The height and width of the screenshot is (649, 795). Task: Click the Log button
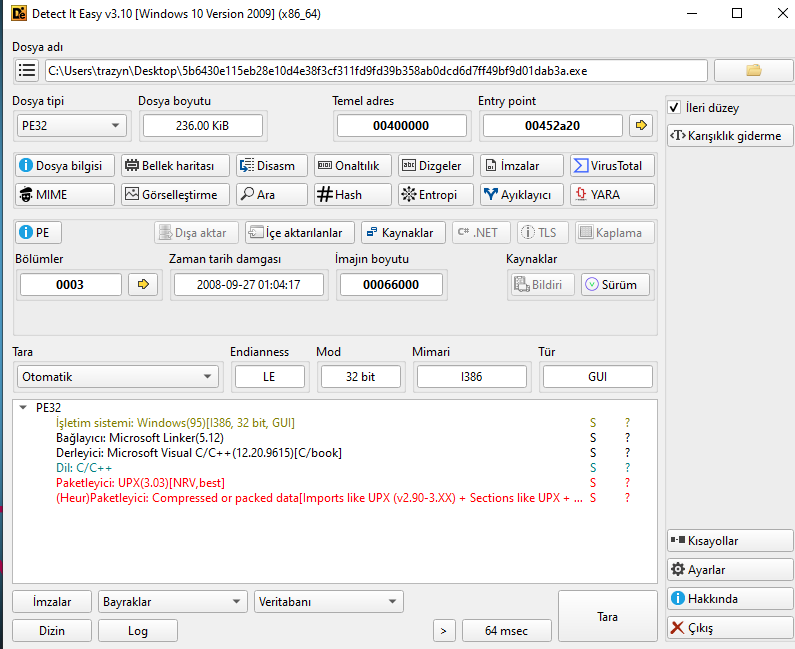coord(137,631)
